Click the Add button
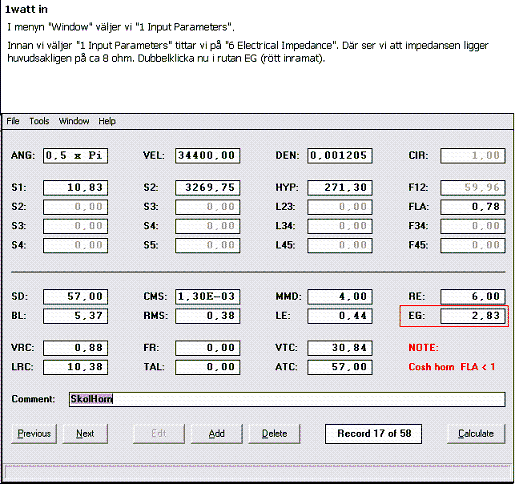 (217, 434)
